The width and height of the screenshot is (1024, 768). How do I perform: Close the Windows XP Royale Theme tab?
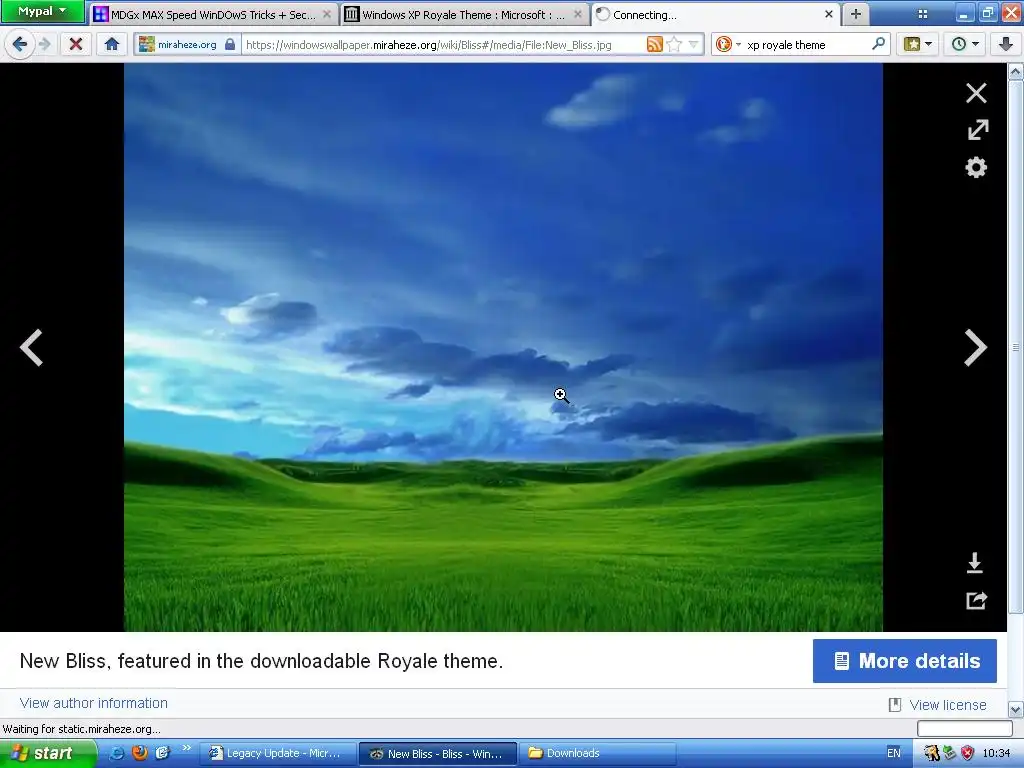(577, 14)
